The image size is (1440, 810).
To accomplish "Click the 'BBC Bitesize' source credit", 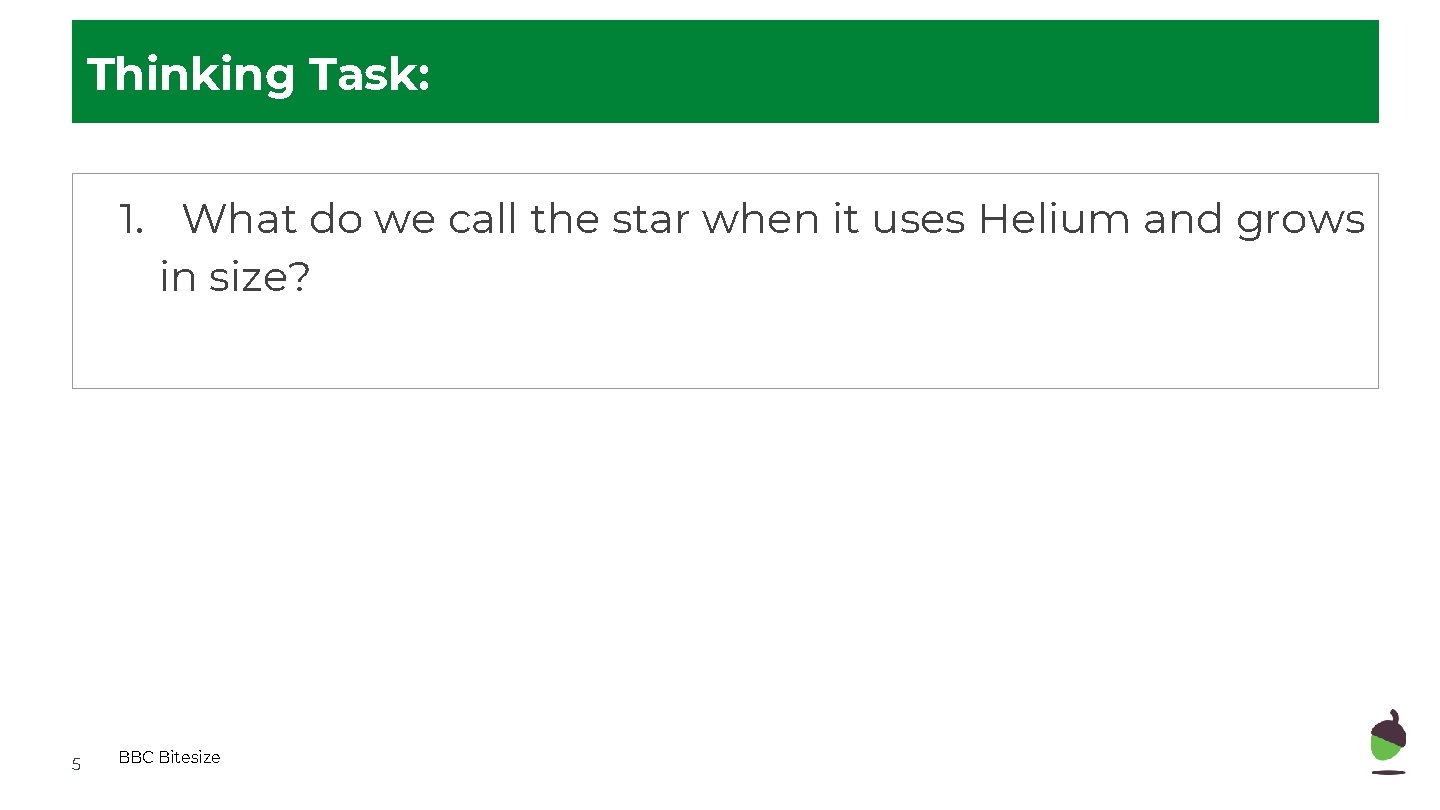I will (169, 758).
